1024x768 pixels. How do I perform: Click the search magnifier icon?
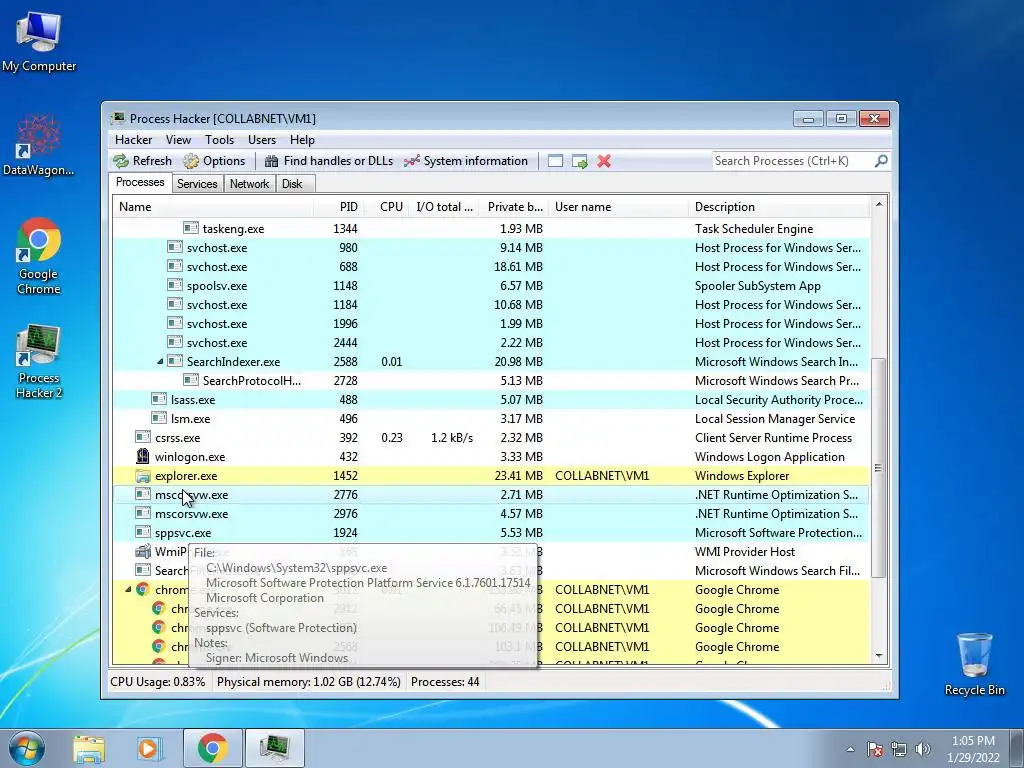[x=881, y=161]
